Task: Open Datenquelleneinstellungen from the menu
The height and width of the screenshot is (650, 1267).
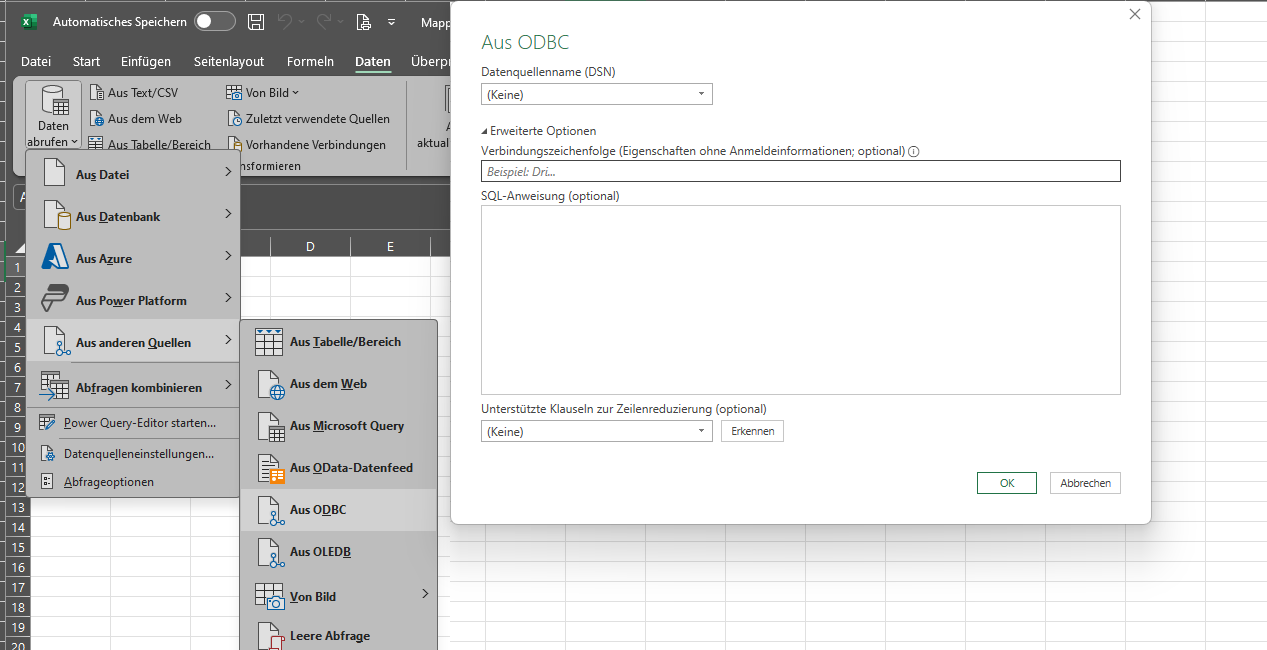Action: (133, 453)
